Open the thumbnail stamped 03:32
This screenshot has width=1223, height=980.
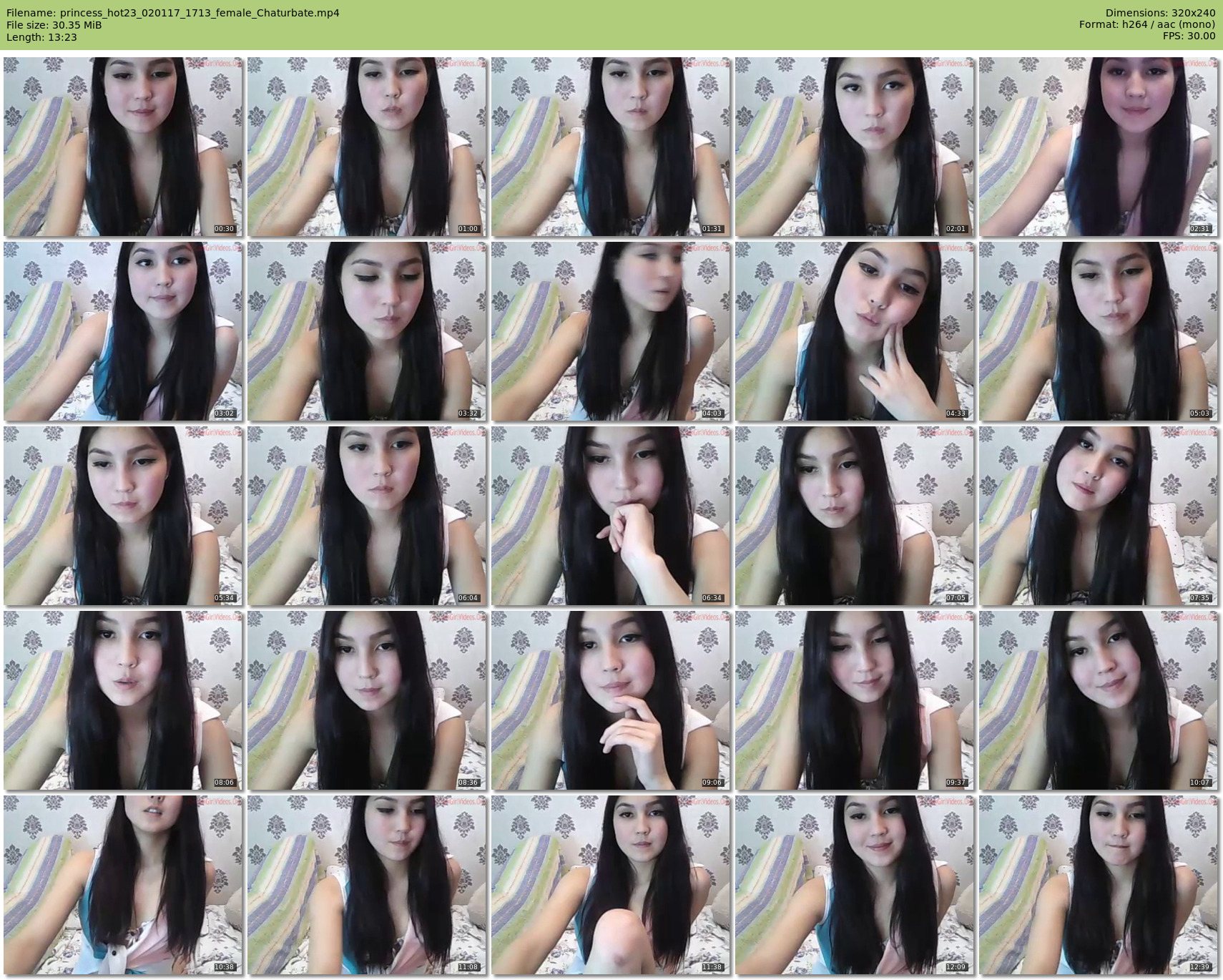367,331
